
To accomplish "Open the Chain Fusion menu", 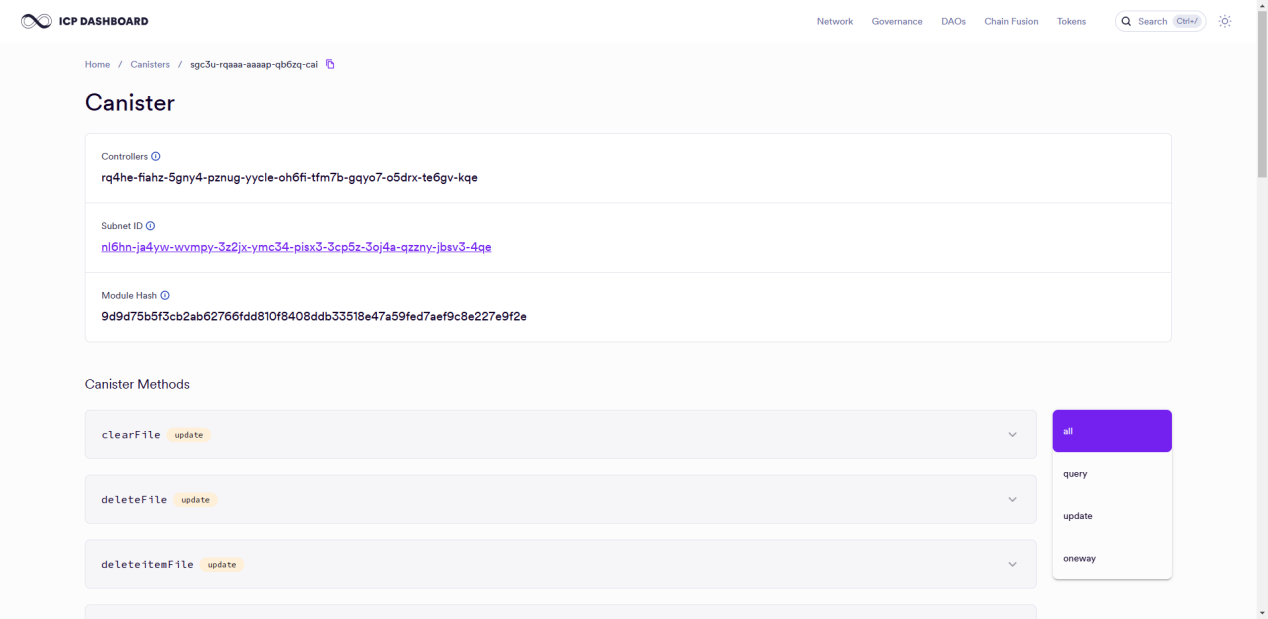I will click(1011, 21).
